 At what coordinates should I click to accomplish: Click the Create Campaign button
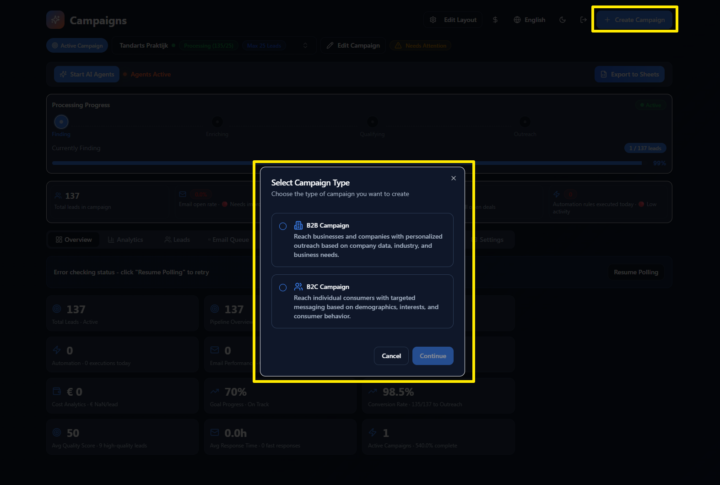point(634,20)
